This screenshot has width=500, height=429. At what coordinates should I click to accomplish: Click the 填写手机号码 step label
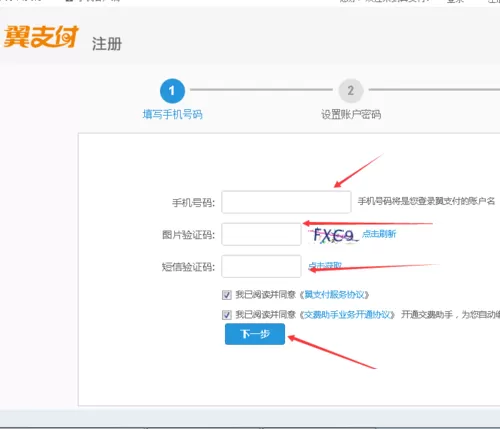coord(172,114)
